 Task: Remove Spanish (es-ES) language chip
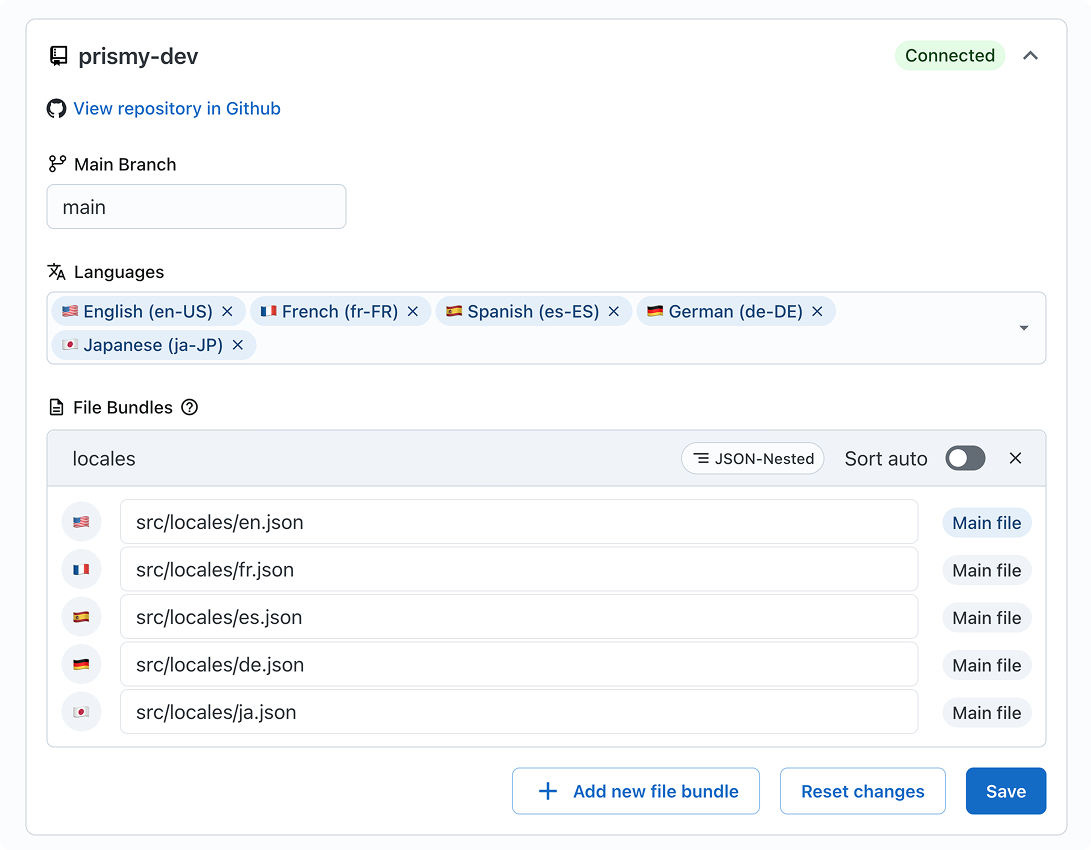click(614, 312)
